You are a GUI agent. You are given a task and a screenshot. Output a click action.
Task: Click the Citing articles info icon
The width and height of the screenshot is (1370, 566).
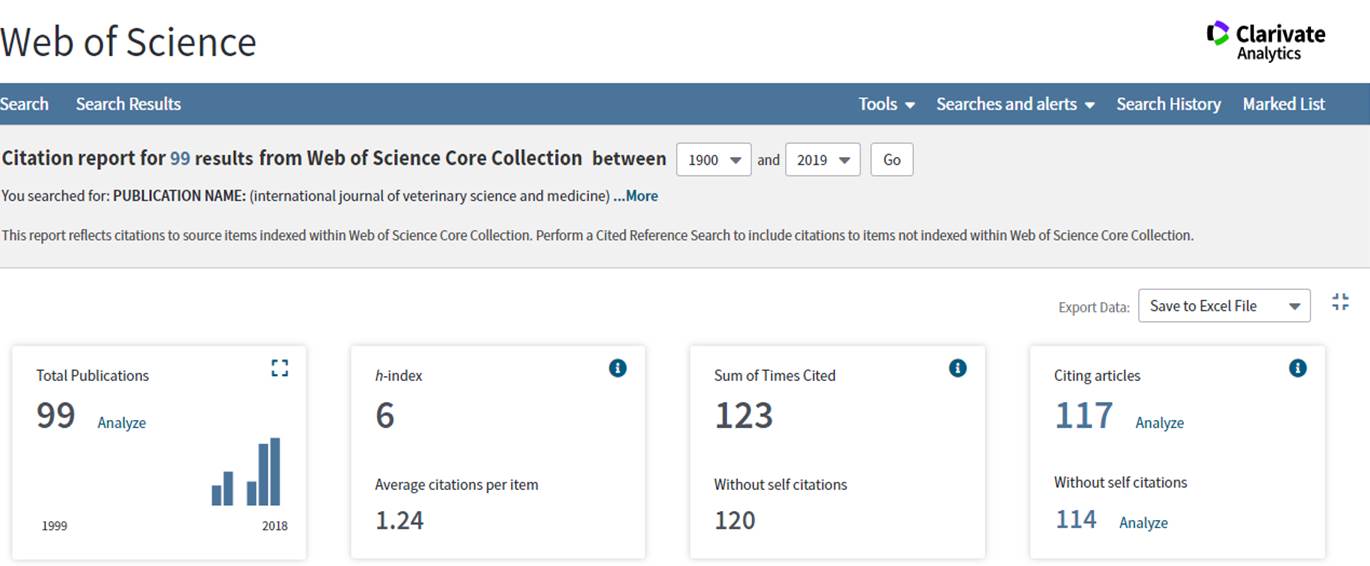pos(1298,368)
